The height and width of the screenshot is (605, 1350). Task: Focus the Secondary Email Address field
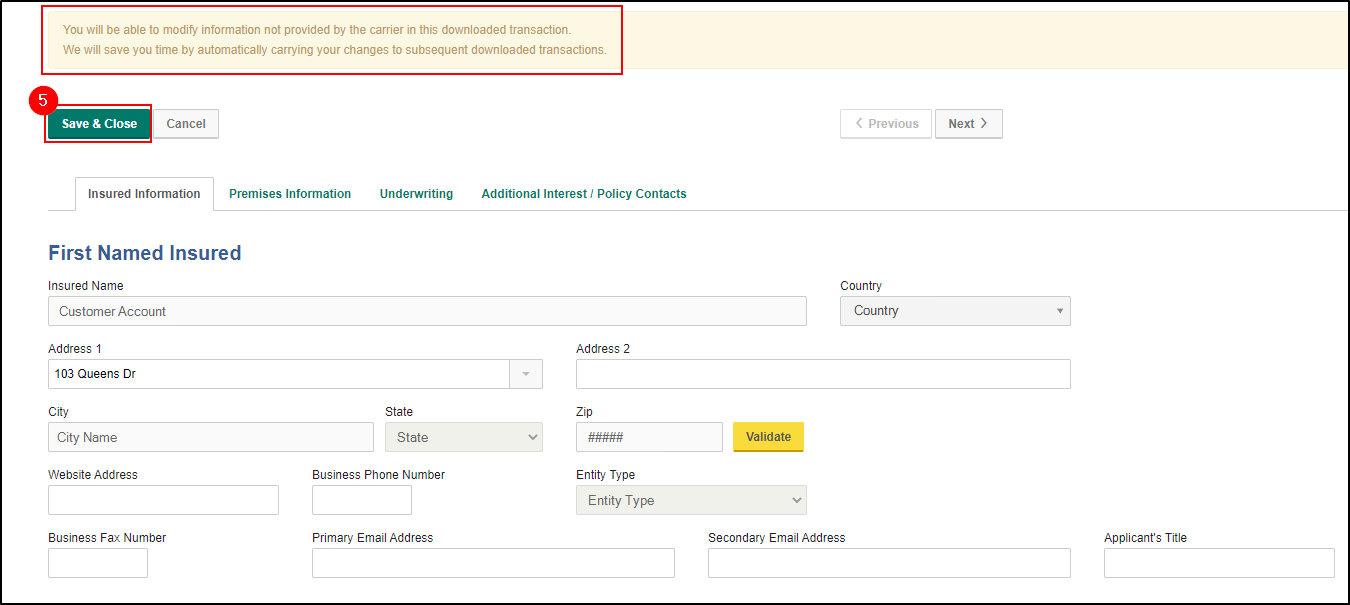click(889, 563)
